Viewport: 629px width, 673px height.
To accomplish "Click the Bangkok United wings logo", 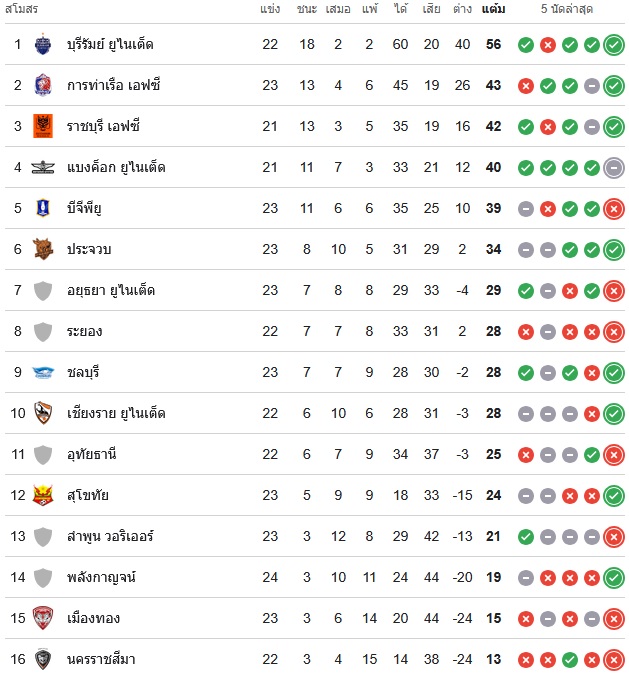I will point(42,167).
